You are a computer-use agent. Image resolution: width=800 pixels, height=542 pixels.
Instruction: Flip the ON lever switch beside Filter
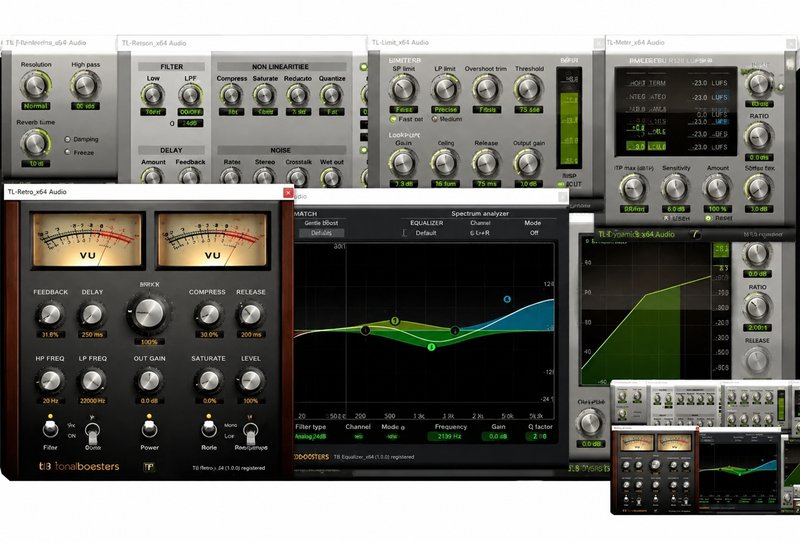tap(92, 432)
